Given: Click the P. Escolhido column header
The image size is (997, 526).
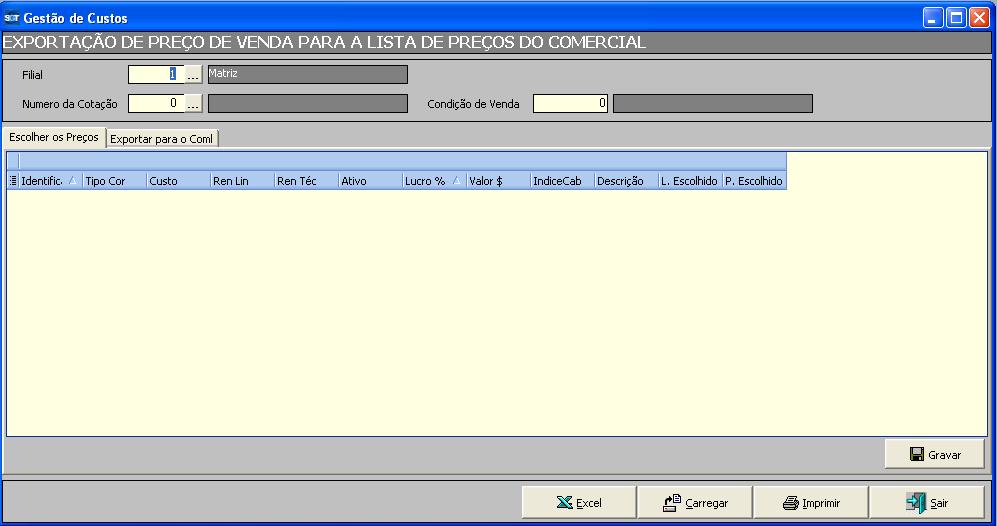Looking at the screenshot, I should [x=754, y=181].
